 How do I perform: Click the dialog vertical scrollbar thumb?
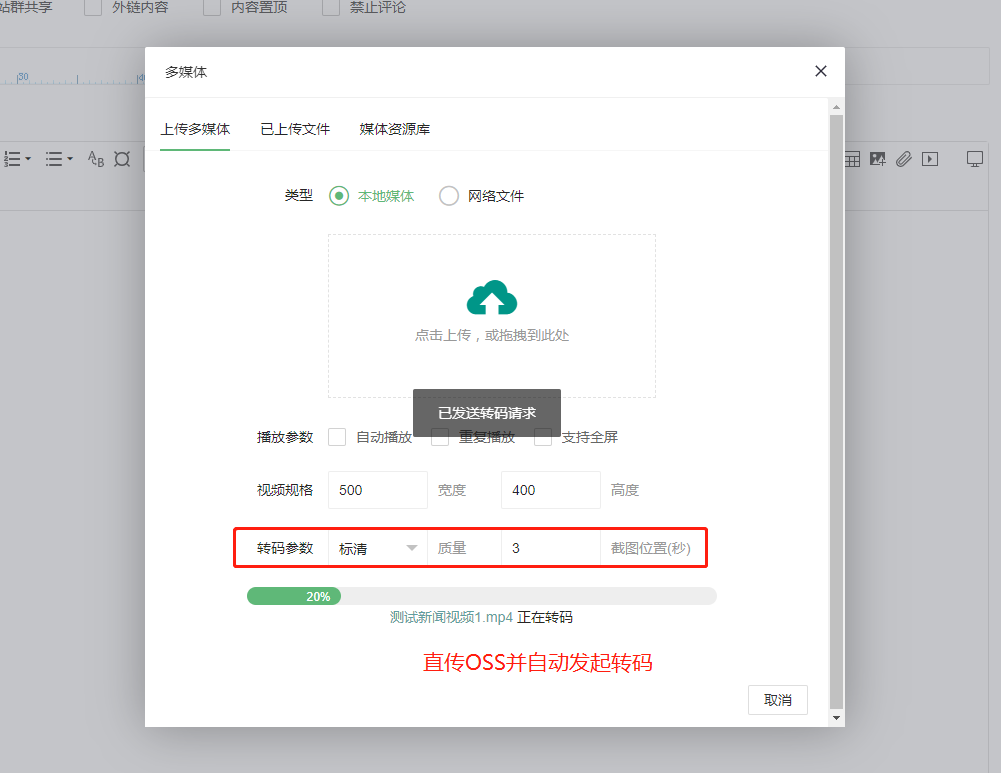[836, 412]
